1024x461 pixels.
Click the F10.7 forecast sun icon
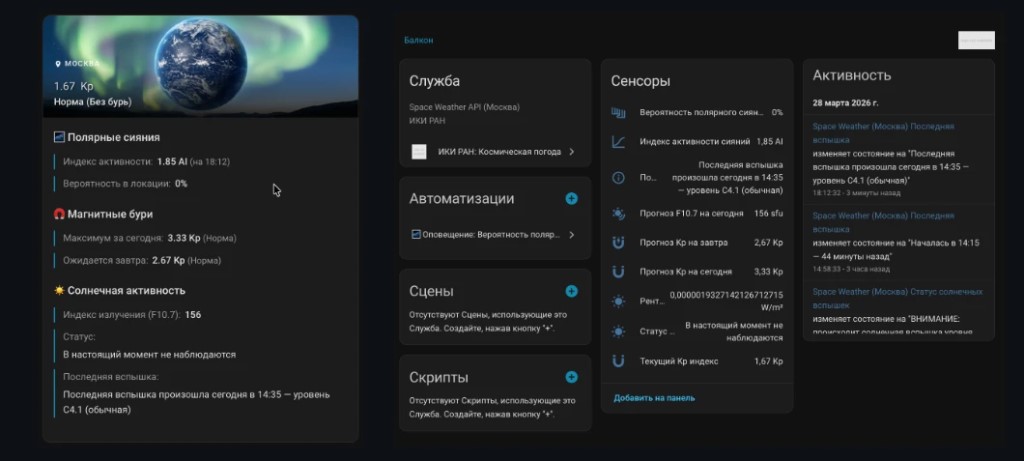(618, 213)
